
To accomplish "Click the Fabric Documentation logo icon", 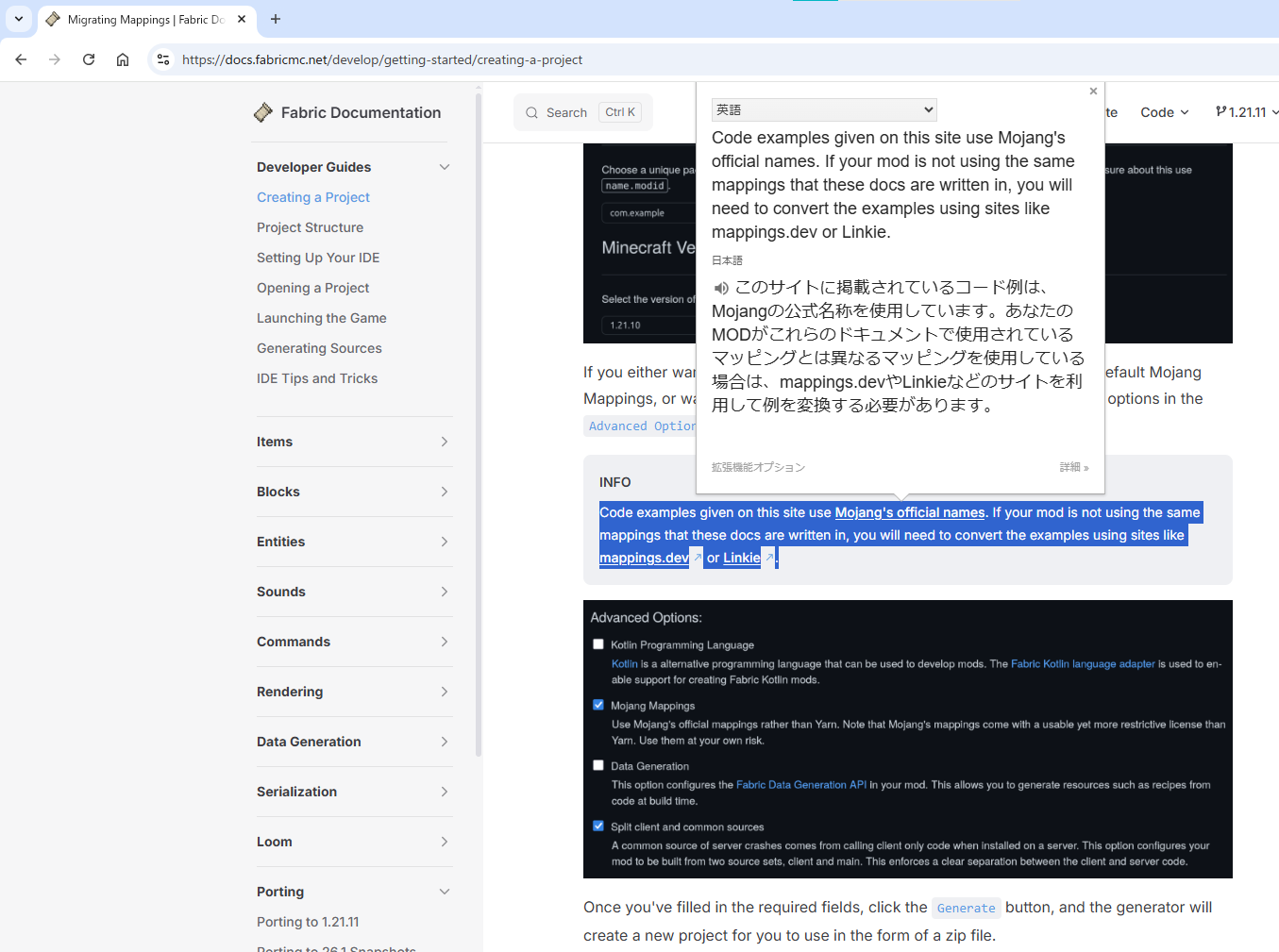I will (263, 112).
